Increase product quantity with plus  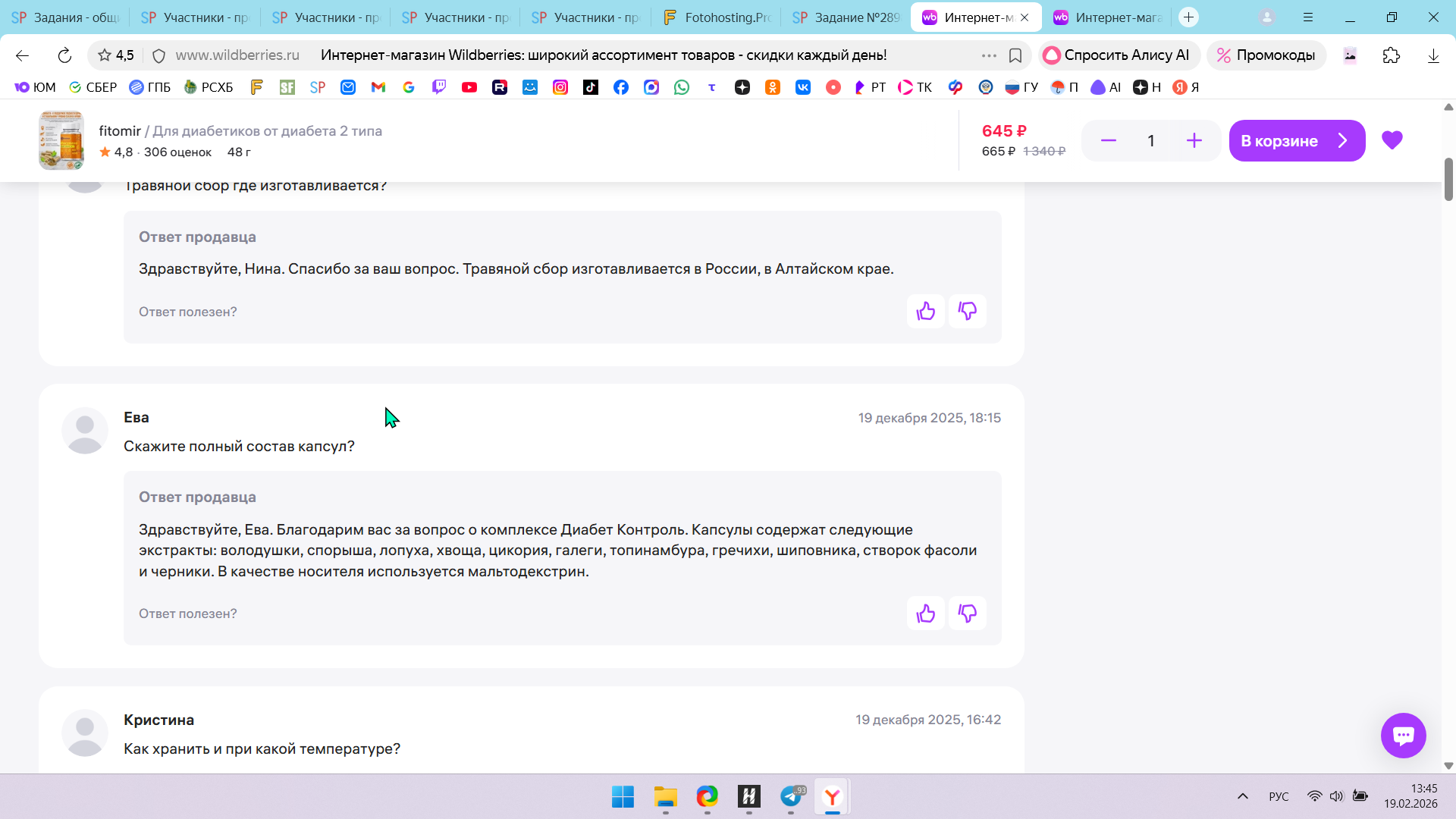click(x=1194, y=141)
